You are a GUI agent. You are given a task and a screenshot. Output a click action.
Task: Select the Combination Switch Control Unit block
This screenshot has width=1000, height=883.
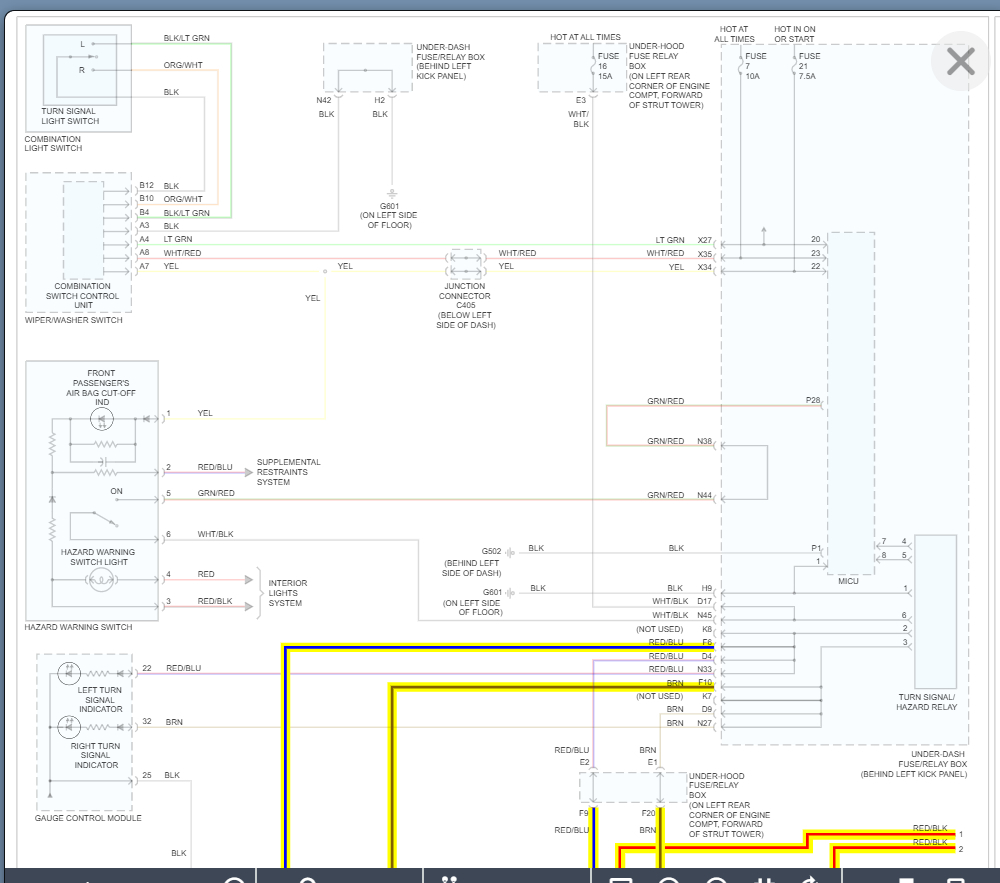[x=84, y=230]
